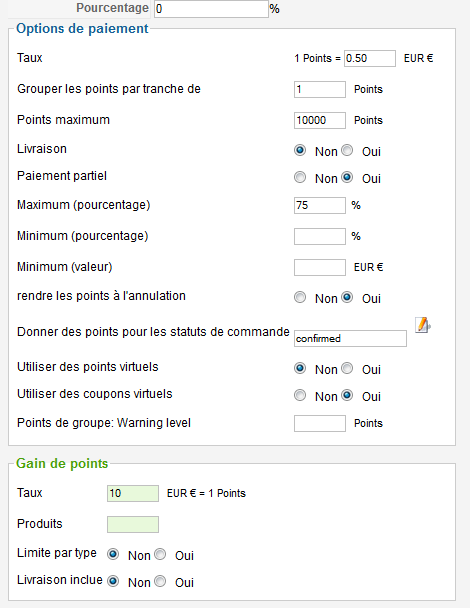Select Oui for Livraison
This screenshot has width=470, height=608.
click(x=347, y=150)
